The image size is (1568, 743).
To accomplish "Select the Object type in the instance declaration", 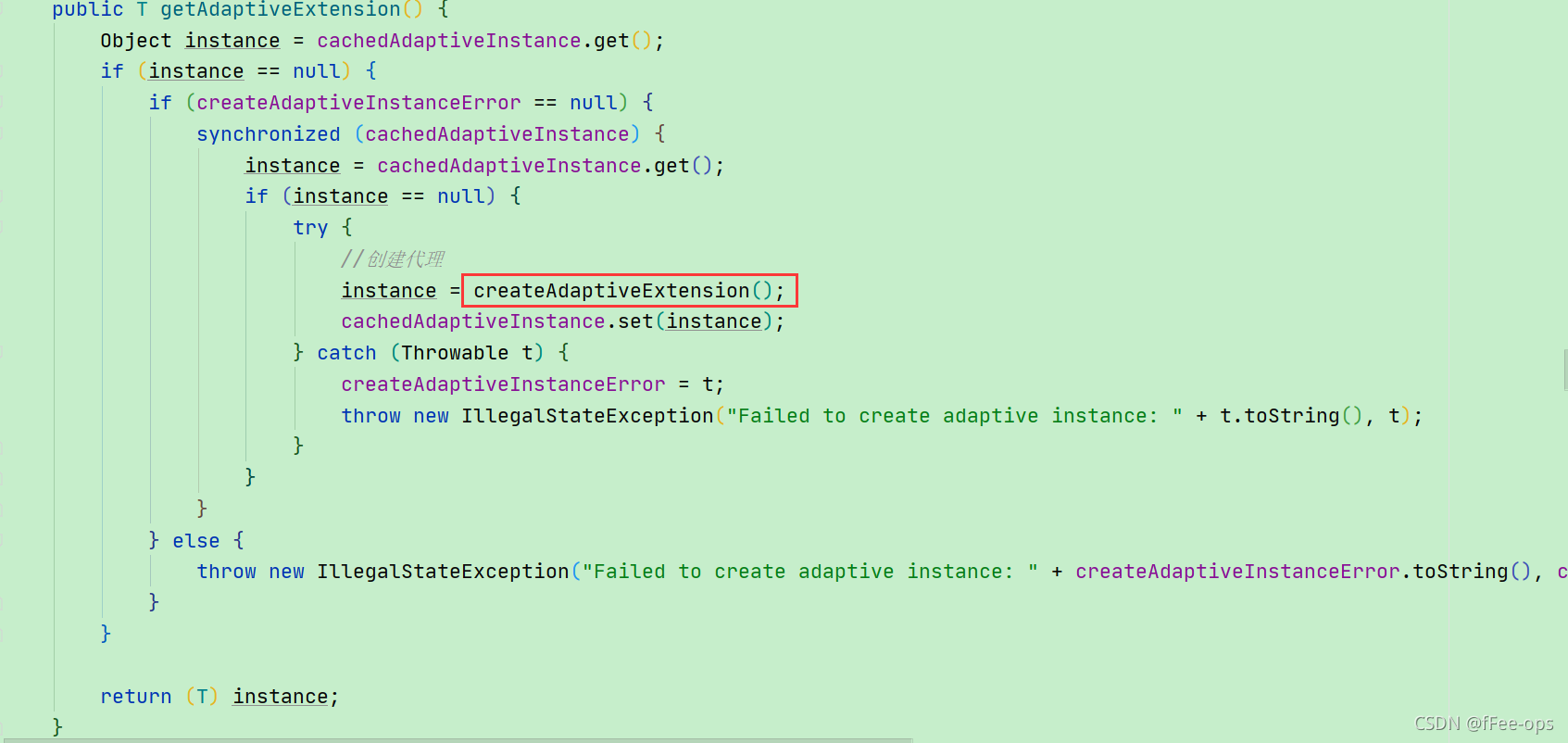I will click(136, 41).
